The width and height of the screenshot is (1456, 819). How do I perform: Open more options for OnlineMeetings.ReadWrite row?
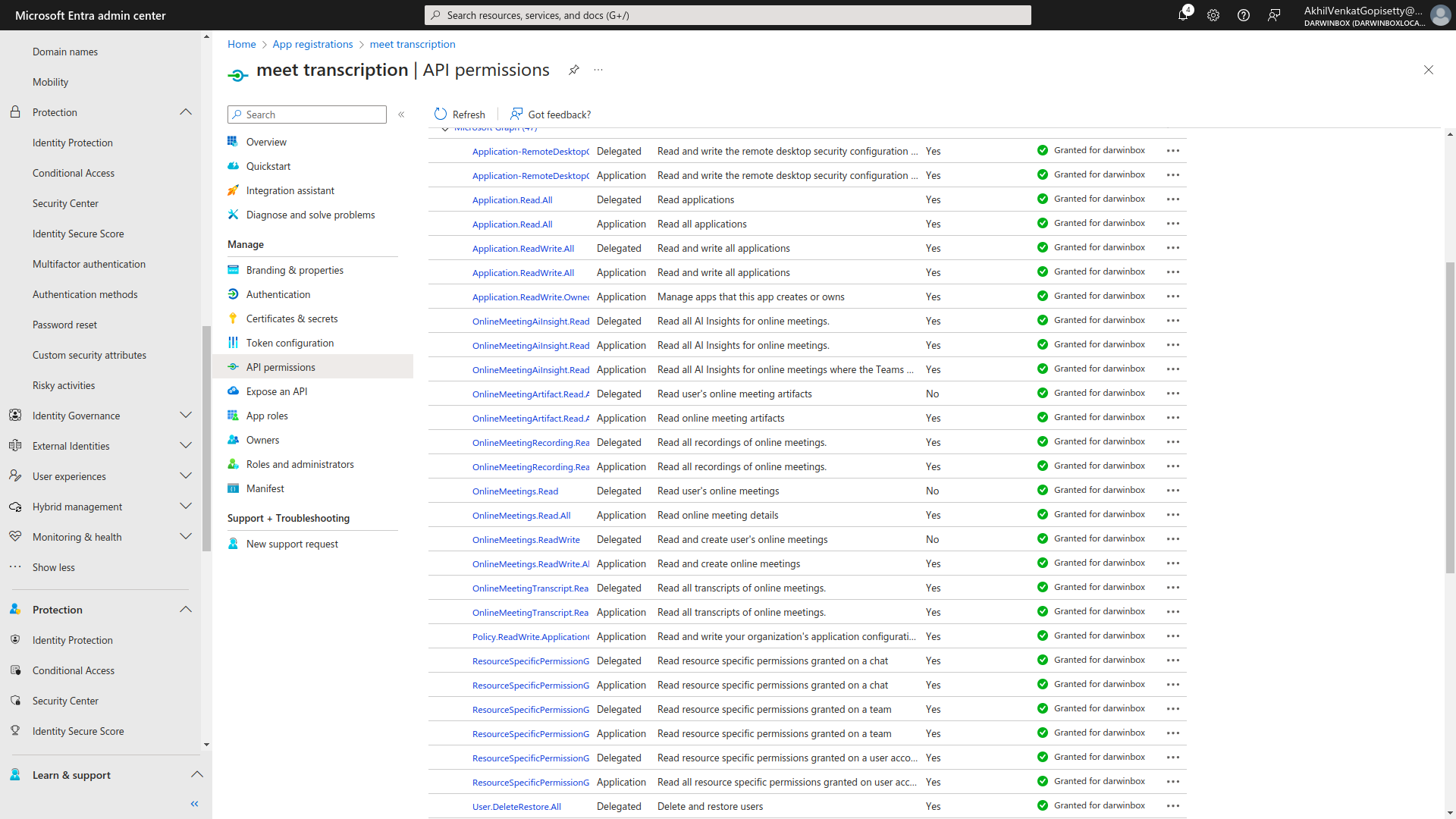[x=1173, y=539]
